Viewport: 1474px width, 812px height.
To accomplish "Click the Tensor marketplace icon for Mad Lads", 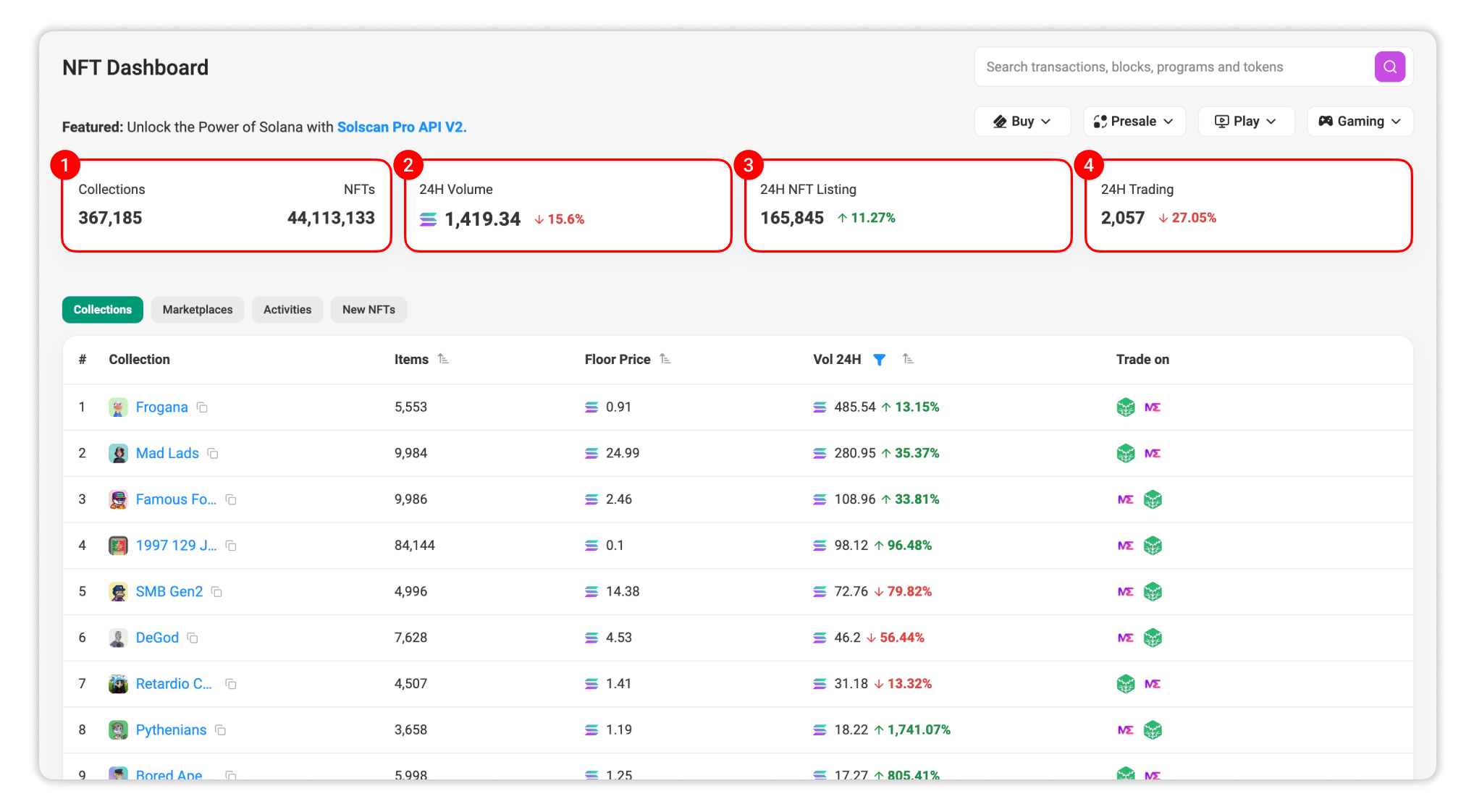I will click(1125, 453).
